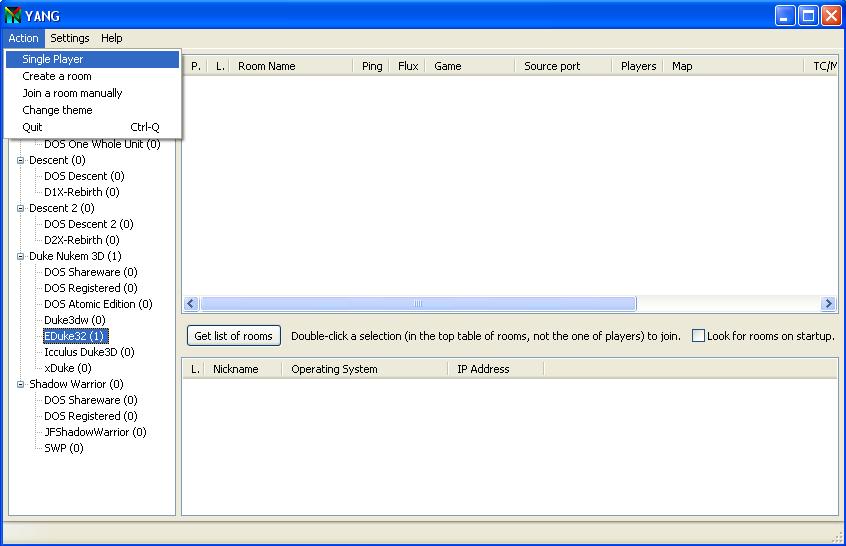Viewport: 846px width, 546px height.
Task: Select DOS One Whole Unit (0) item
Action: (102, 144)
